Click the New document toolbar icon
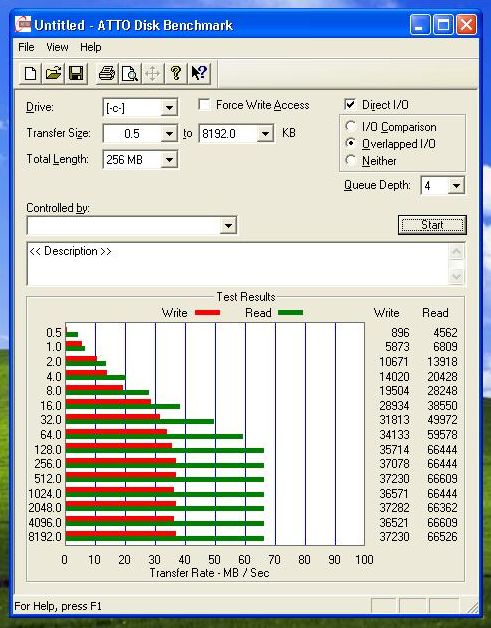 coord(30,73)
